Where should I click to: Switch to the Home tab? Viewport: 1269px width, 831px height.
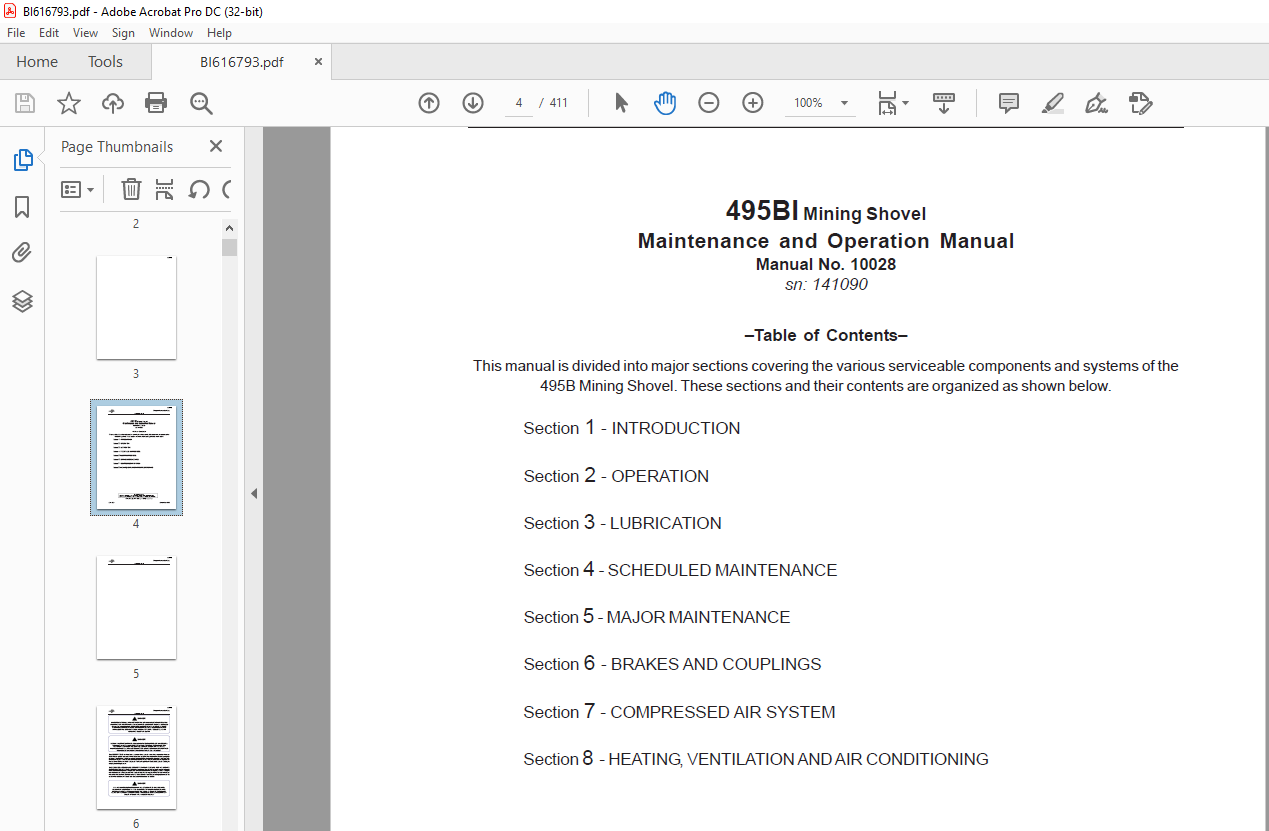pyautogui.click(x=37, y=62)
